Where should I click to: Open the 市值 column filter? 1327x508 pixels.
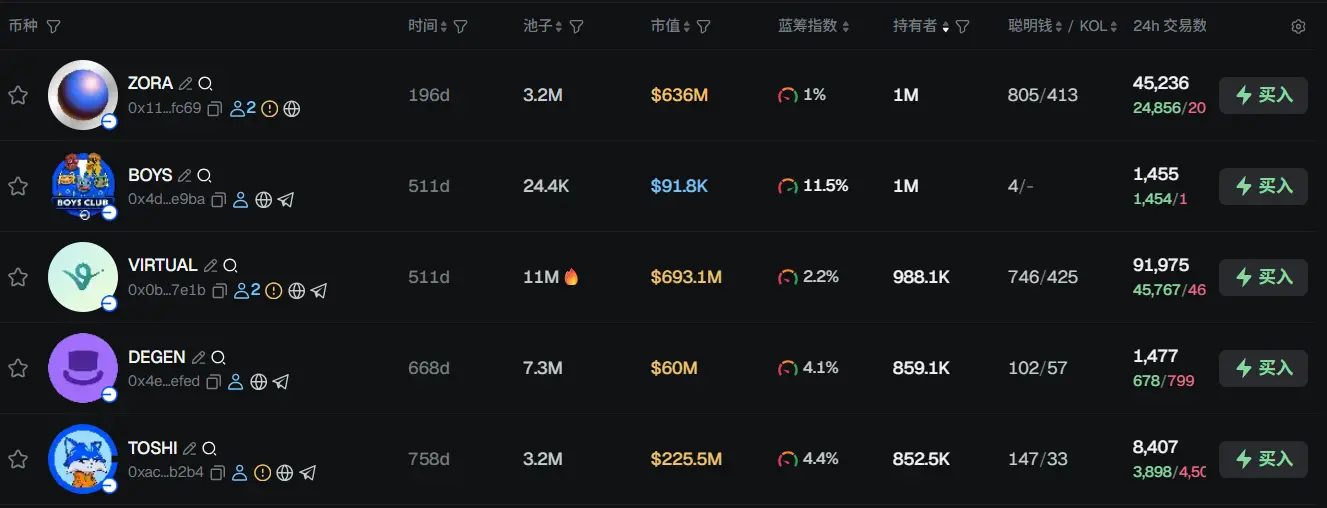coord(704,27)
